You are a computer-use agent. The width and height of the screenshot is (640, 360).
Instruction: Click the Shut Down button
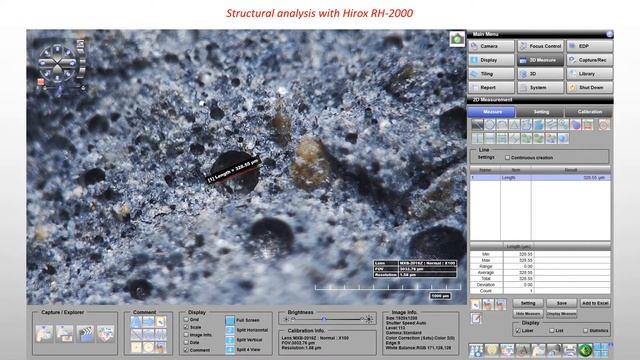590,87
